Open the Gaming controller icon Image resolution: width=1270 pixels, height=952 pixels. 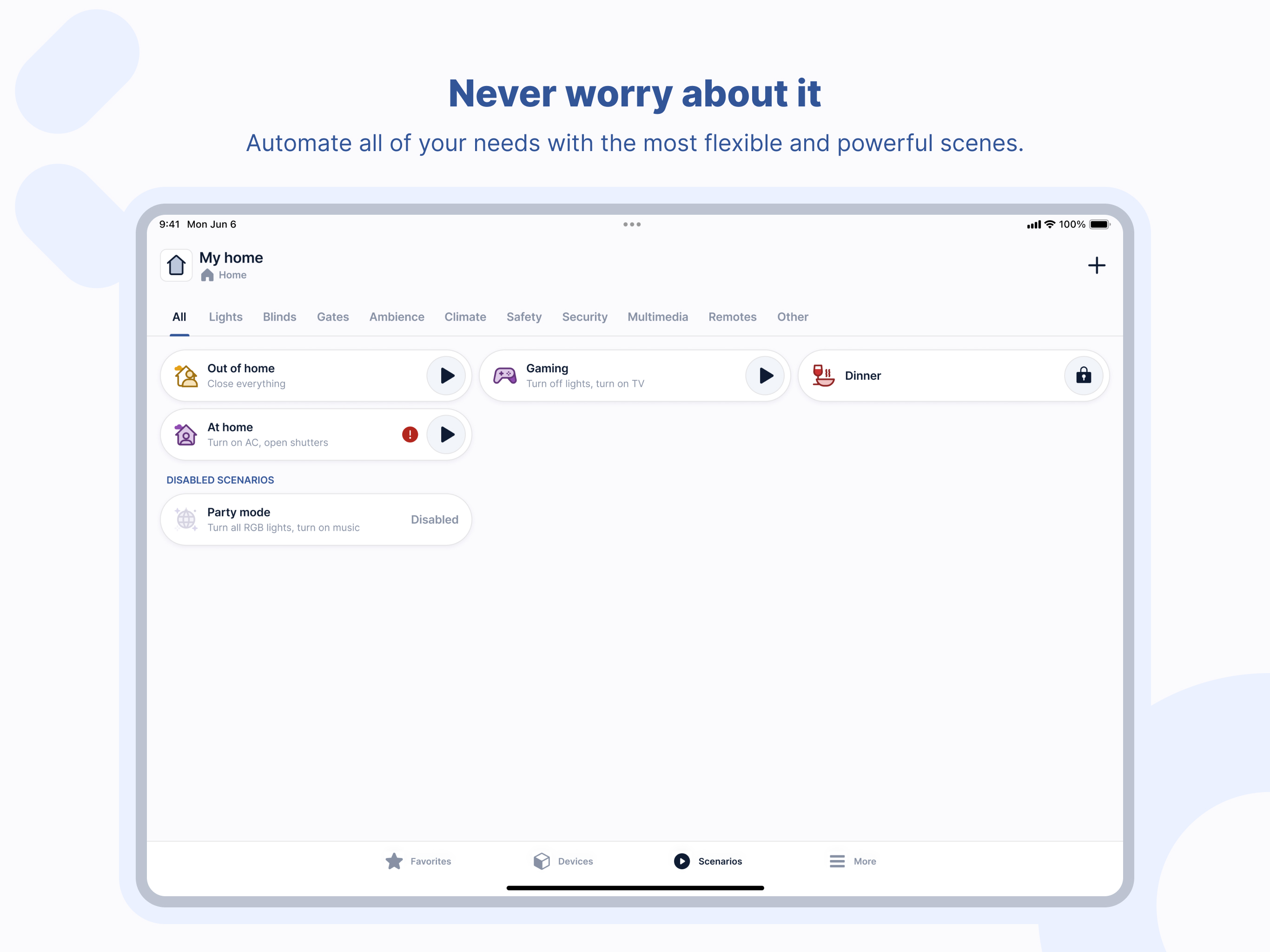pos(505,376)
